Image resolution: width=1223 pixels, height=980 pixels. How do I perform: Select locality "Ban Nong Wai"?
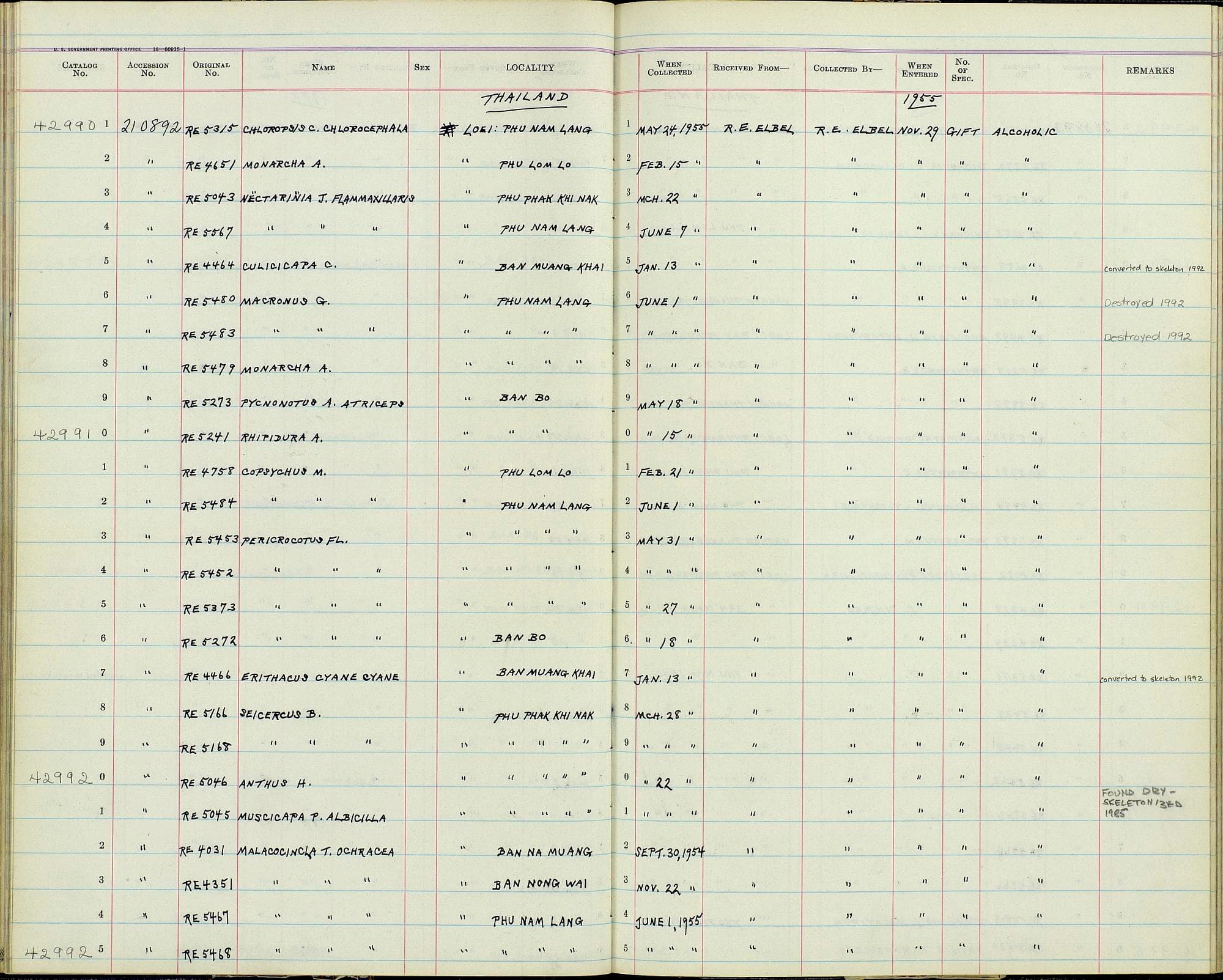tap(540, 883)
